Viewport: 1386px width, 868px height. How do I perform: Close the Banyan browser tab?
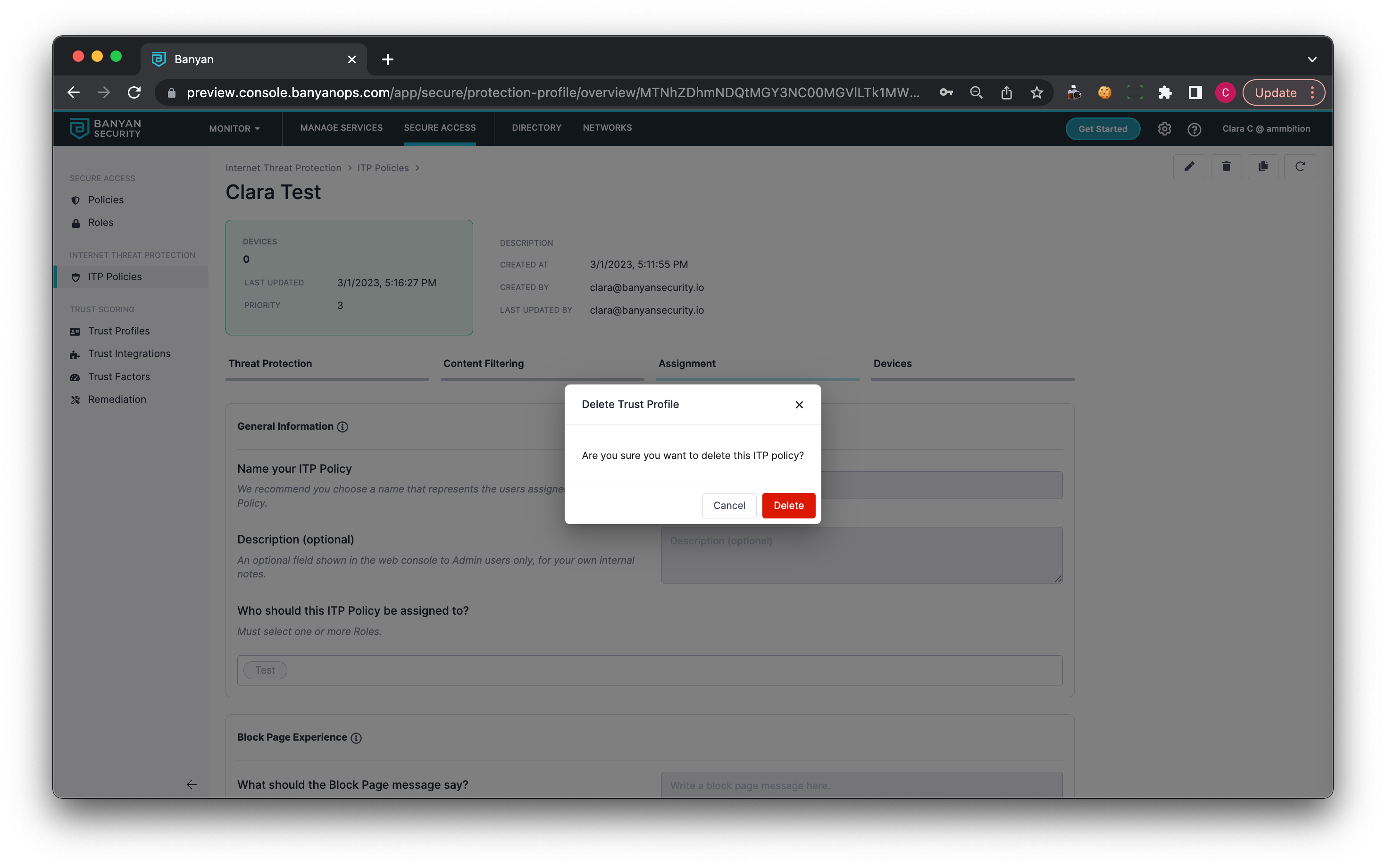point(352,59)
